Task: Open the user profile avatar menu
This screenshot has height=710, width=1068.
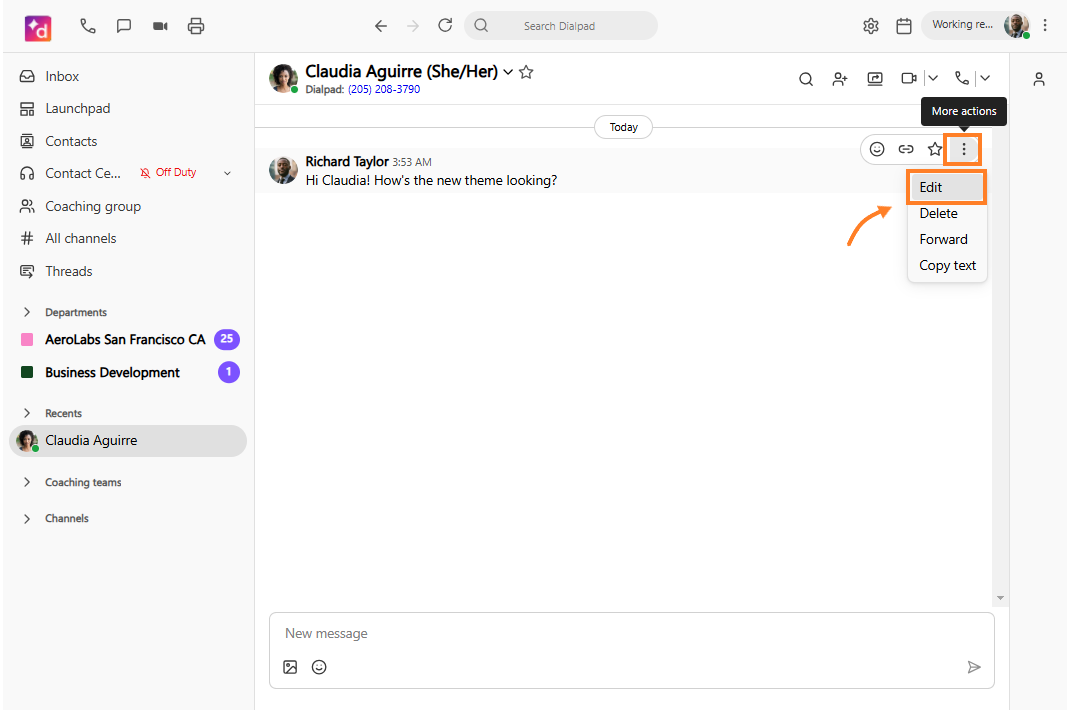Action: (1016, 25)
